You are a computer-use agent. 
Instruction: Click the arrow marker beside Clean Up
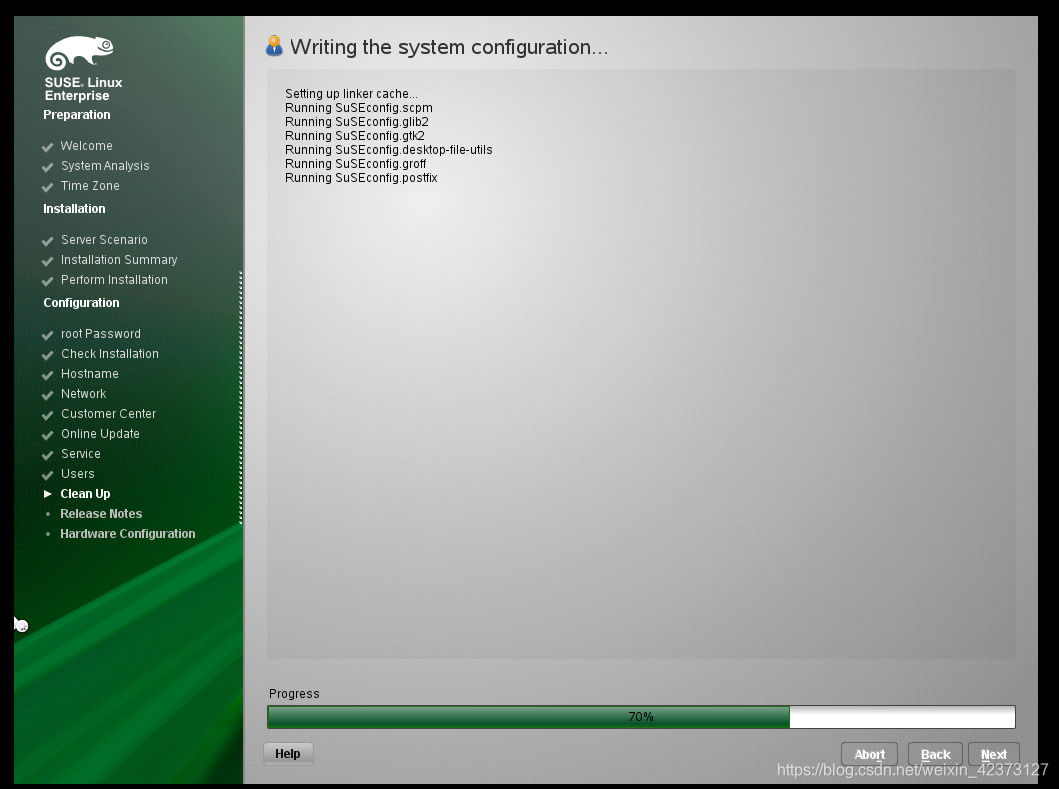coord(48,494)
